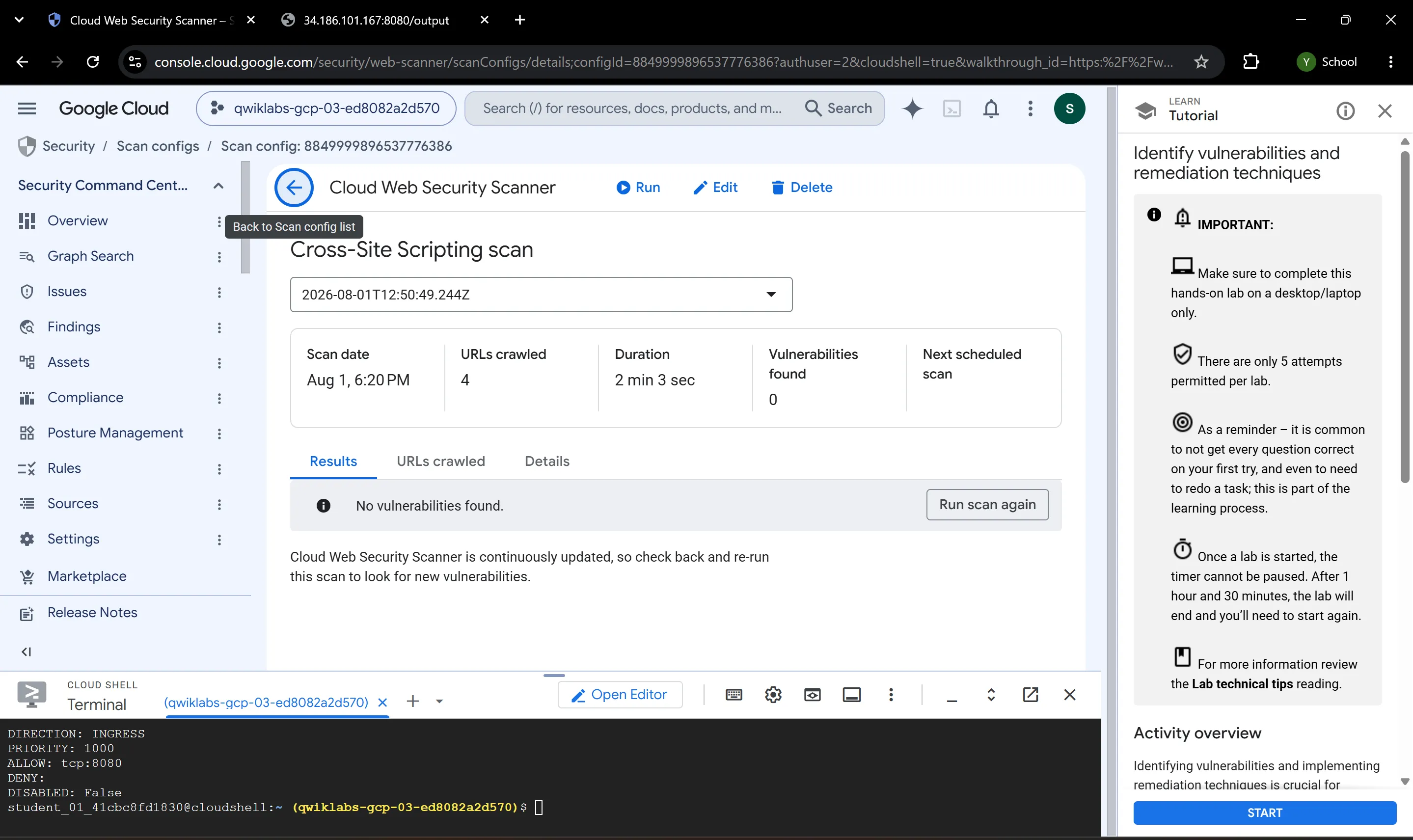Click the Run scan again button

987,504
